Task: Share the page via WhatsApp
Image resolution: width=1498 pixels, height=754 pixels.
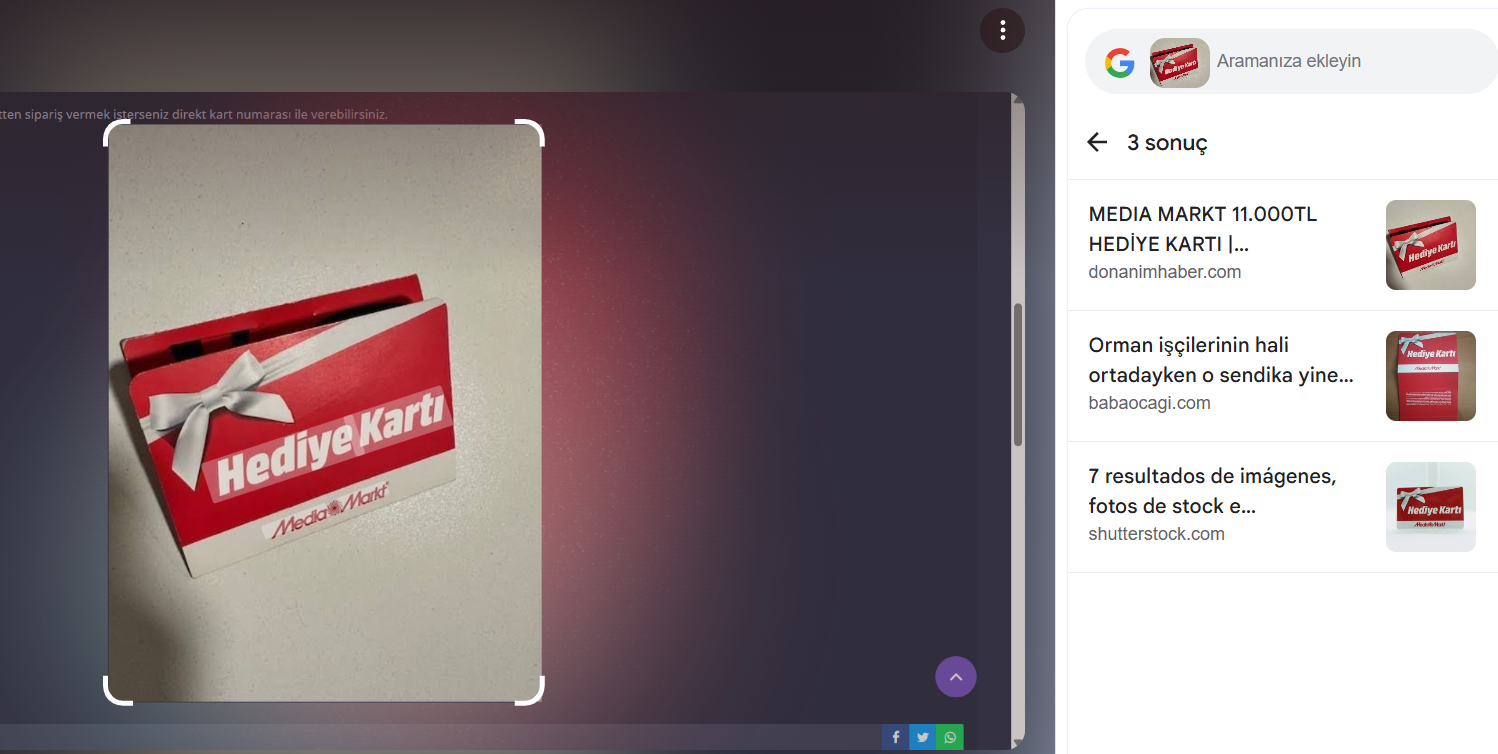Action: click(950, 738)
